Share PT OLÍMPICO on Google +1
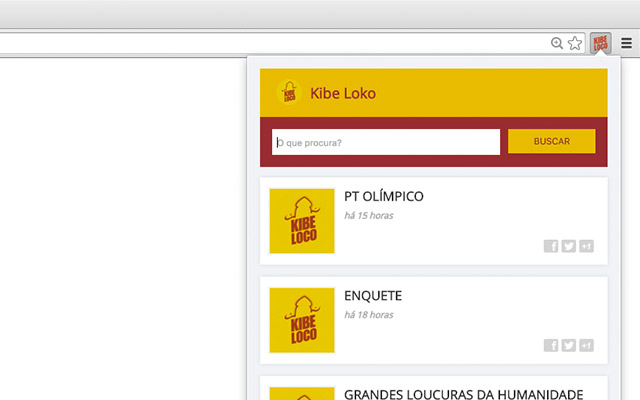640x400 pixels. [x=587, y=246]
